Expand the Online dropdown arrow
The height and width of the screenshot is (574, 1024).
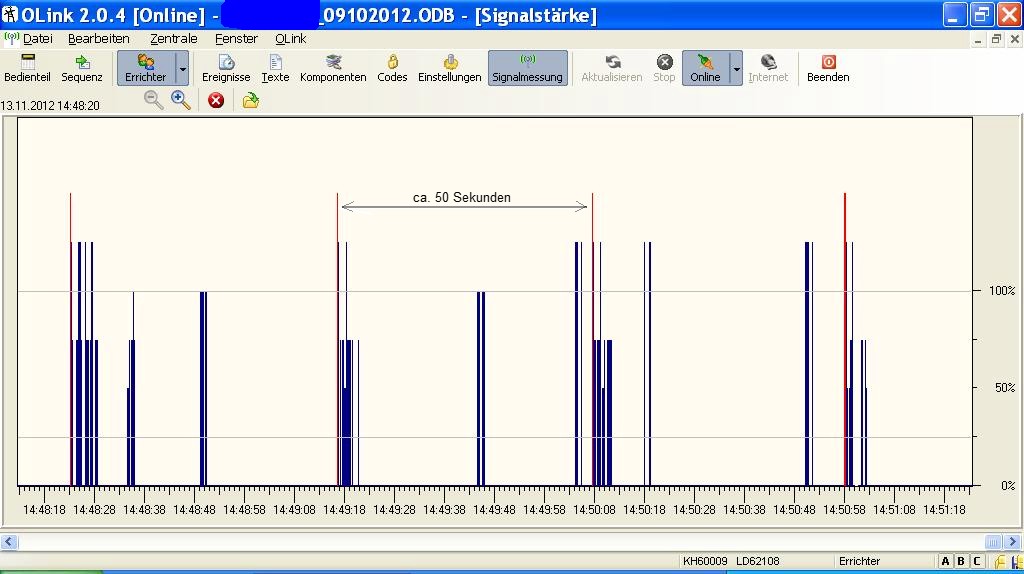(x=737, y=69)
